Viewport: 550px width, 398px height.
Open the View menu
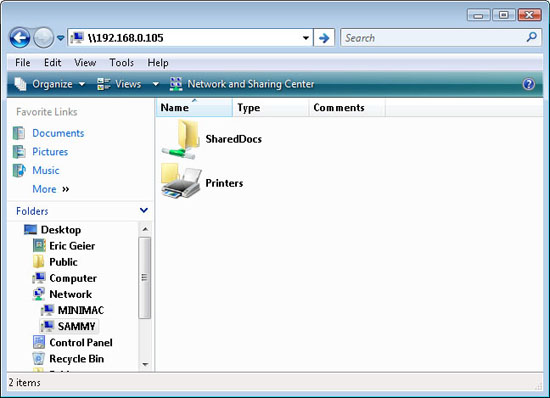(85, 62)
